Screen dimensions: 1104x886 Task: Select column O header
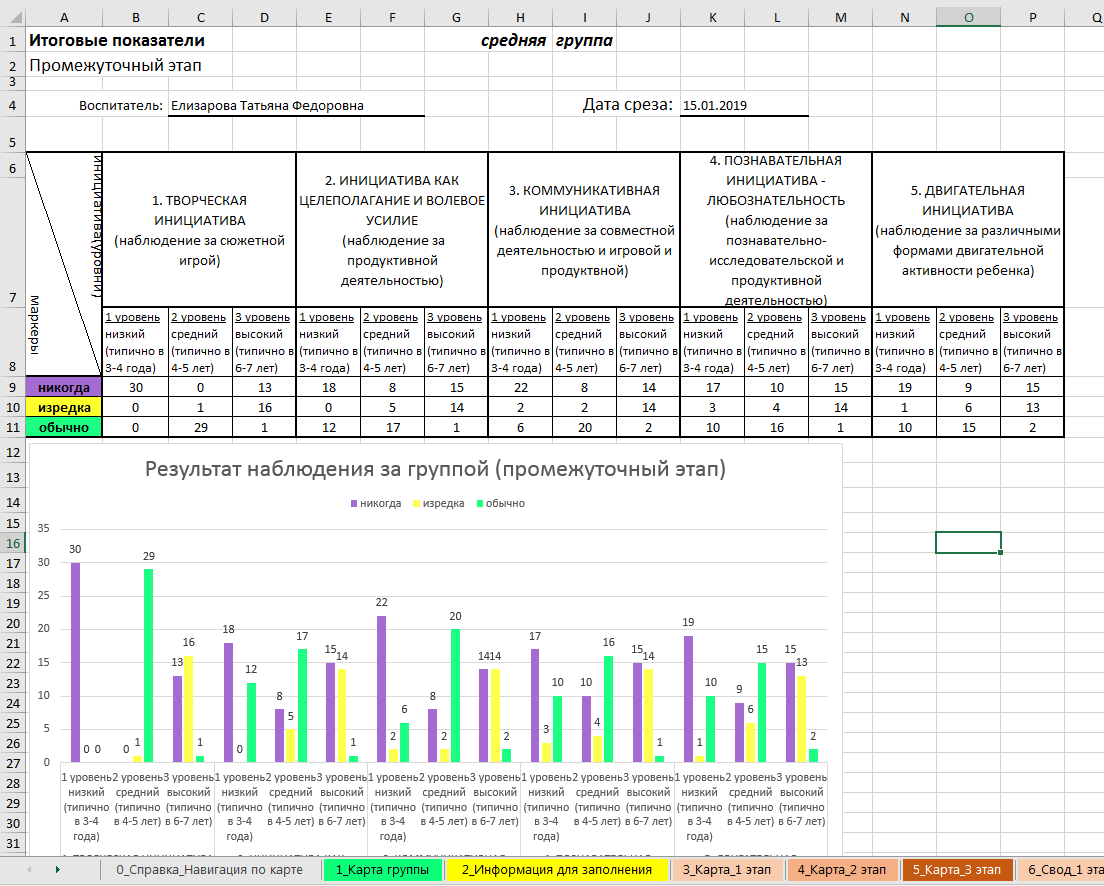tap(968, 18)
